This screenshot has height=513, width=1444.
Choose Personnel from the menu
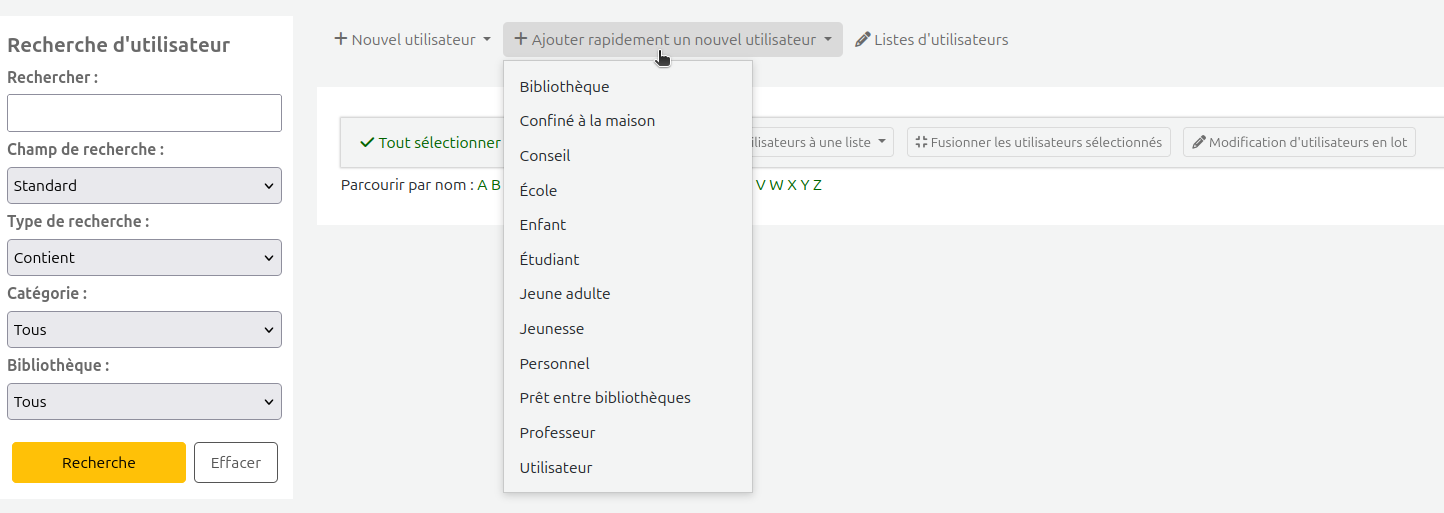(x=628, y=364)
